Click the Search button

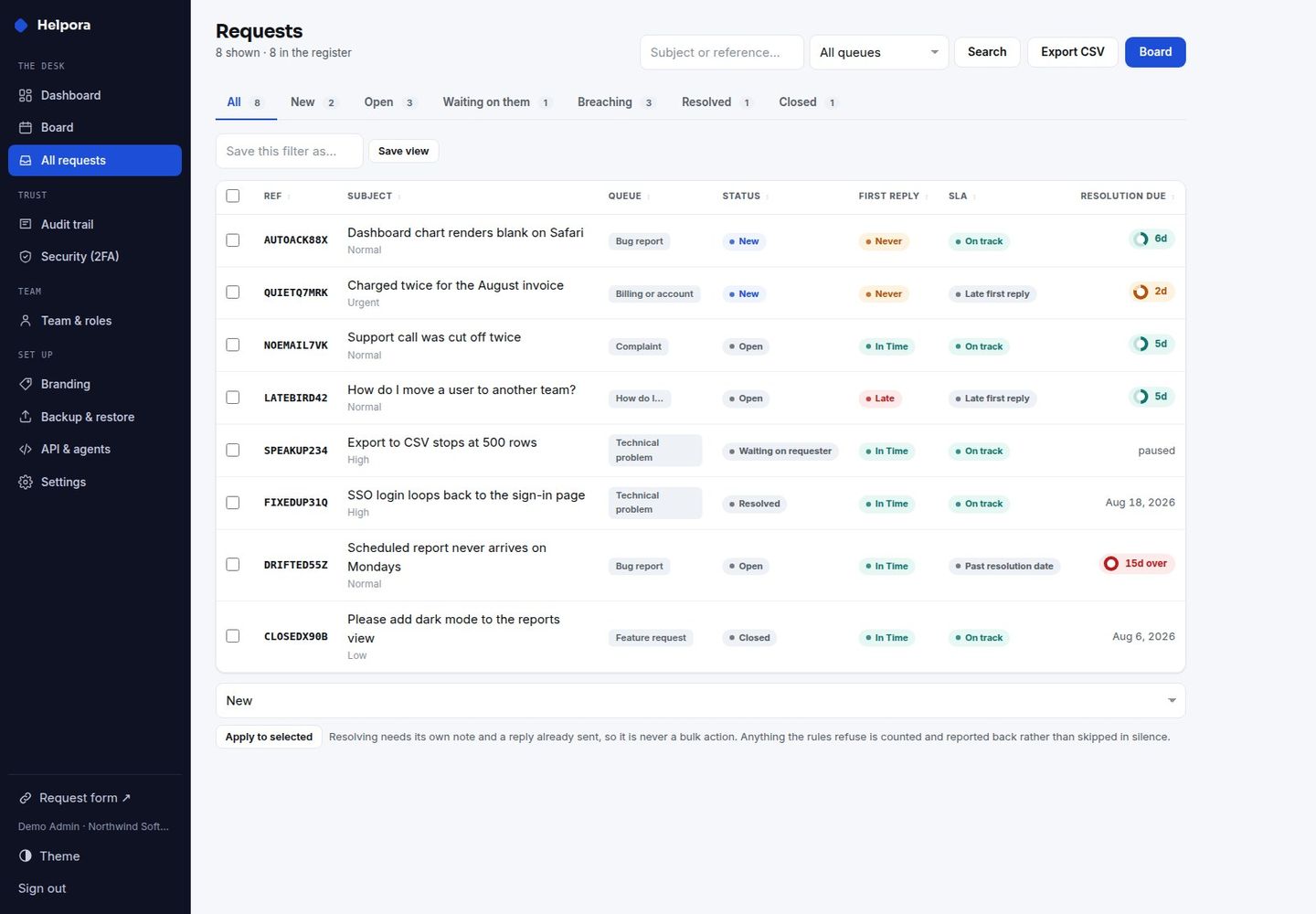(987, 52)
